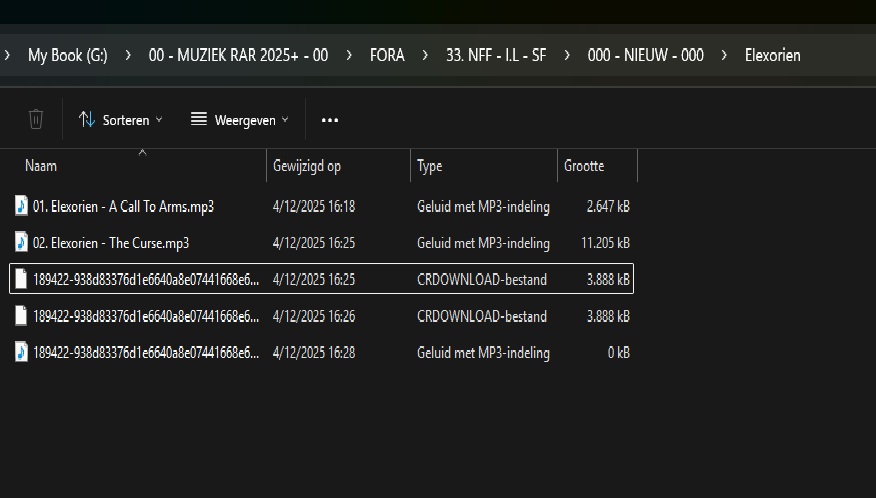Image resolution: width=876 pixels, height=498 pixels.
Task: Go to FORA breadcrumb folder
Action: (387, 55)
